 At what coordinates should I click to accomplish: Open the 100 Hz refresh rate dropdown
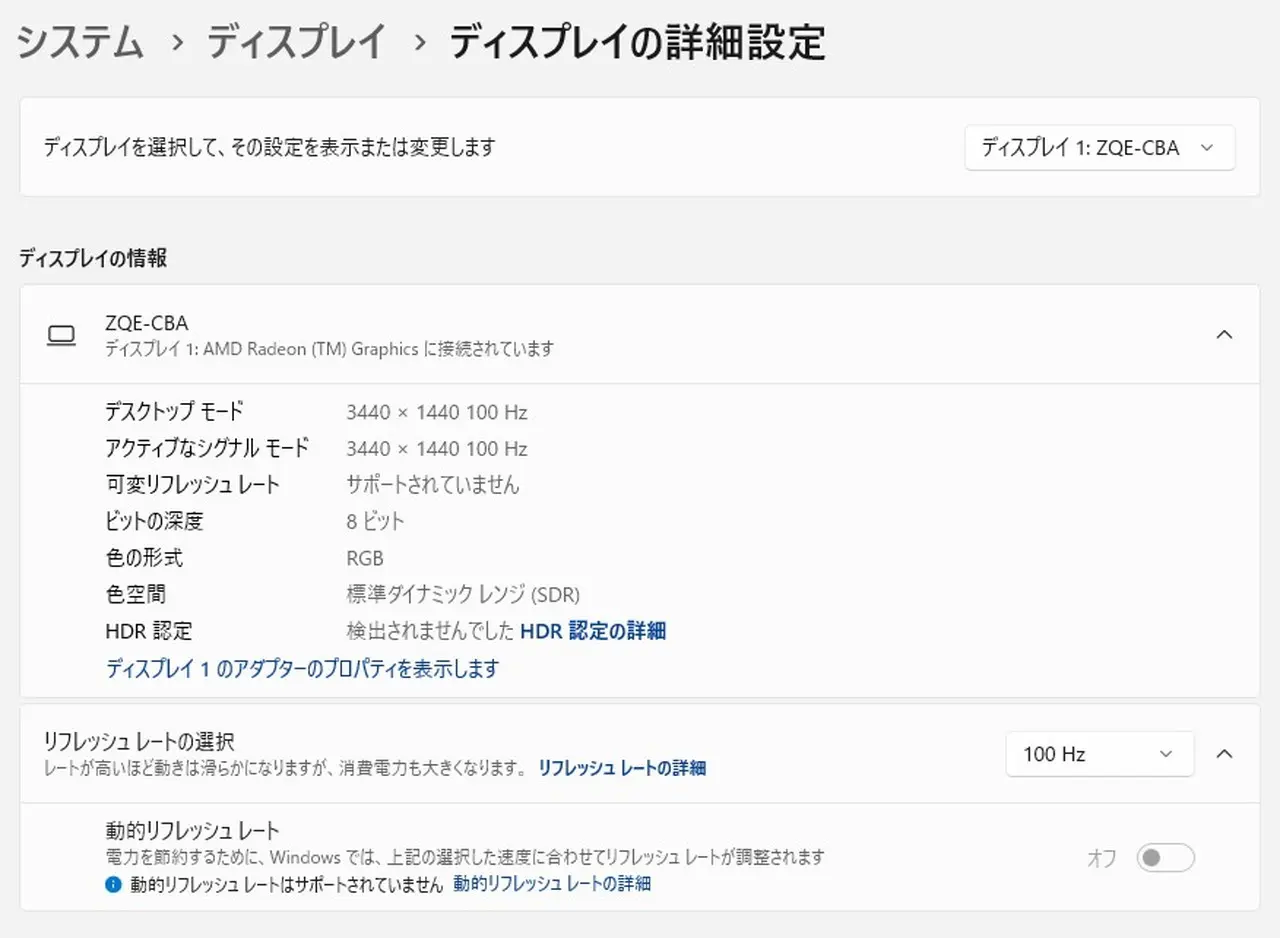[1099, 754]
